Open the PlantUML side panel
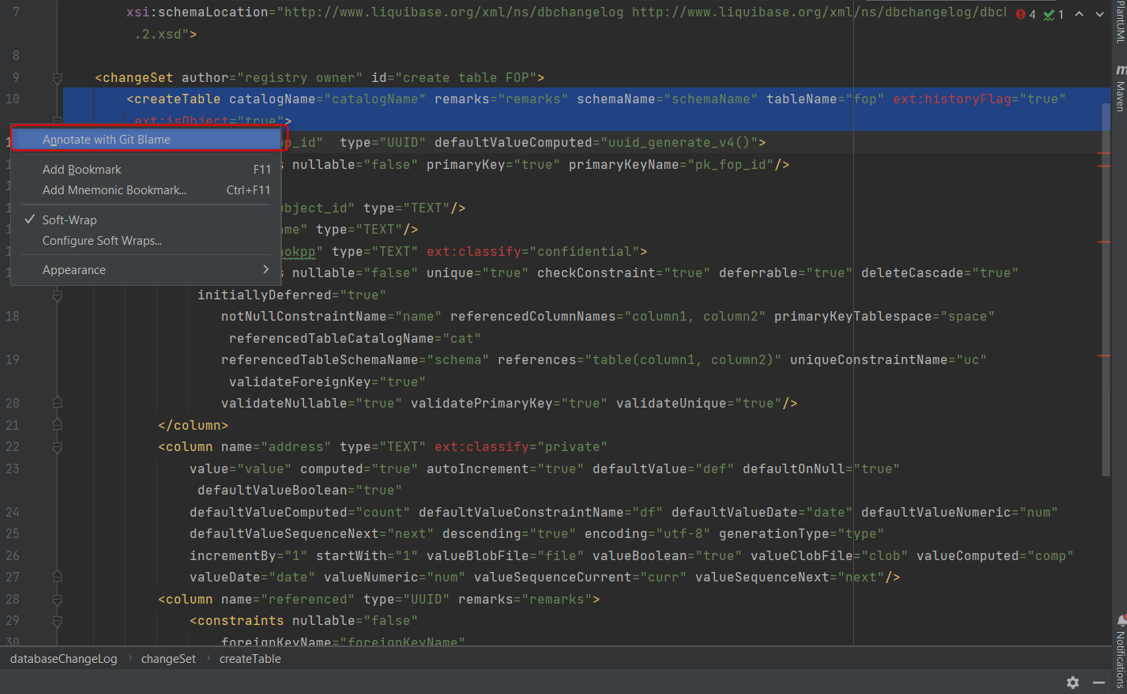1127x694 pixels. tap(1119, 22)
